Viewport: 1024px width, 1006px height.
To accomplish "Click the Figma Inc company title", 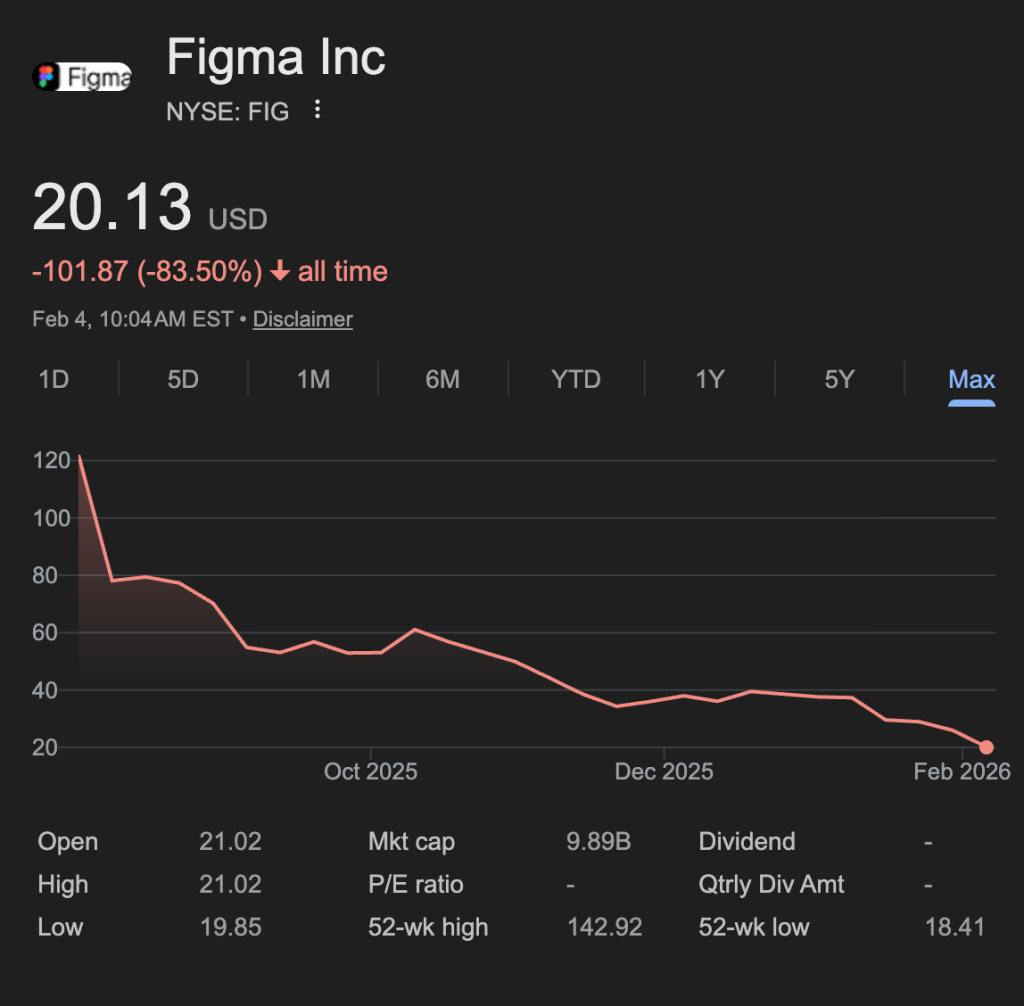I will [x=276, y=57].
